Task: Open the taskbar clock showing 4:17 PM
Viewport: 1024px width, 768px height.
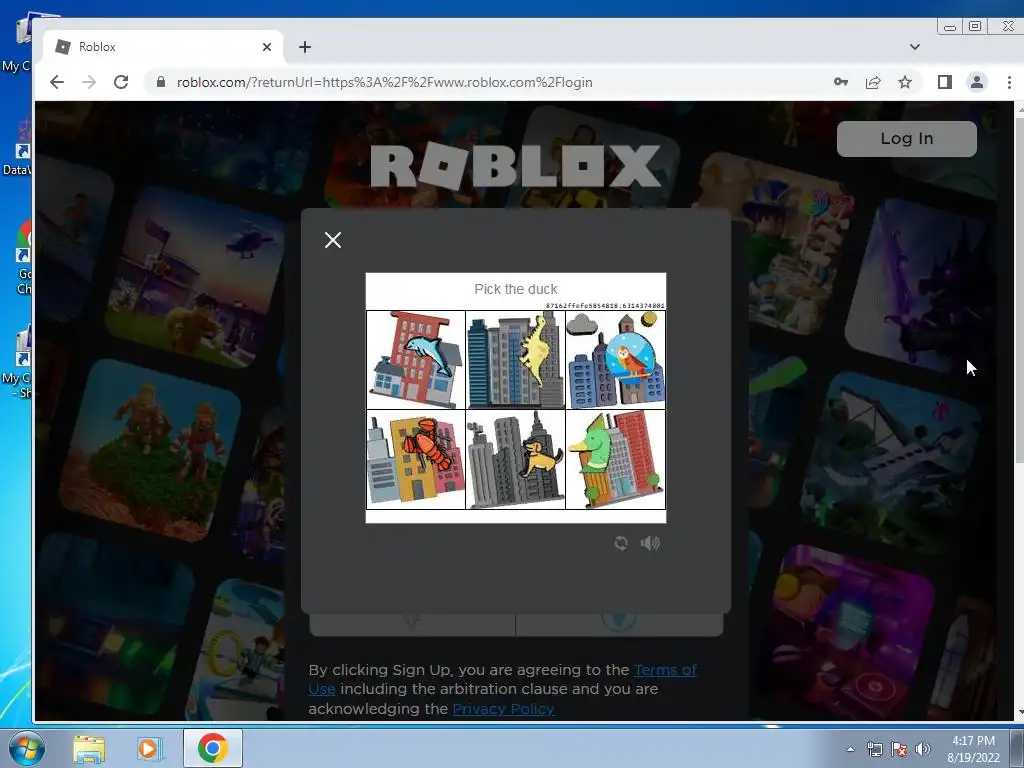Action: (973, 749)
